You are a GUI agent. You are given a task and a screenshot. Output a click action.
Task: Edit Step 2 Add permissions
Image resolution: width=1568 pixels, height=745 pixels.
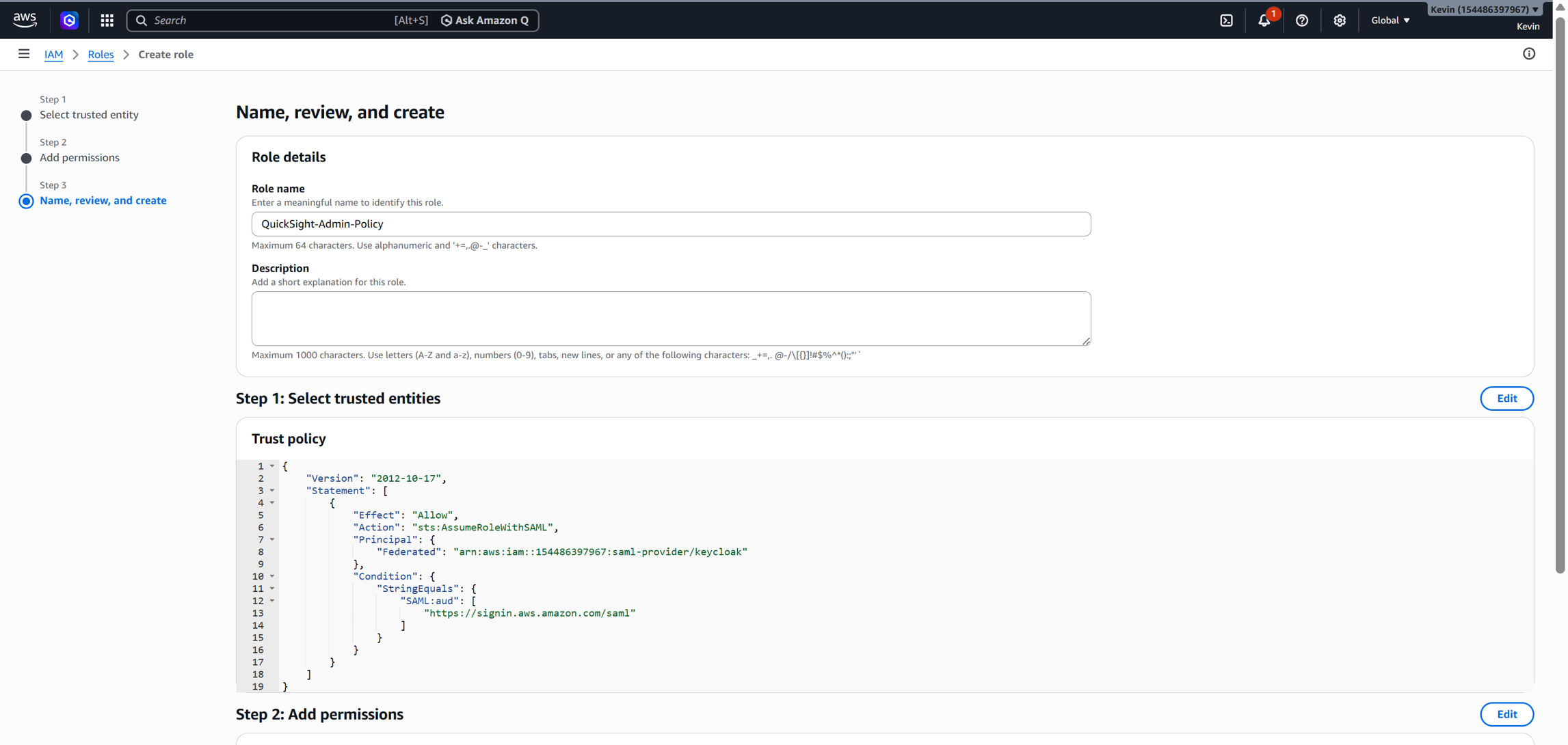(x=1506, y=714)
